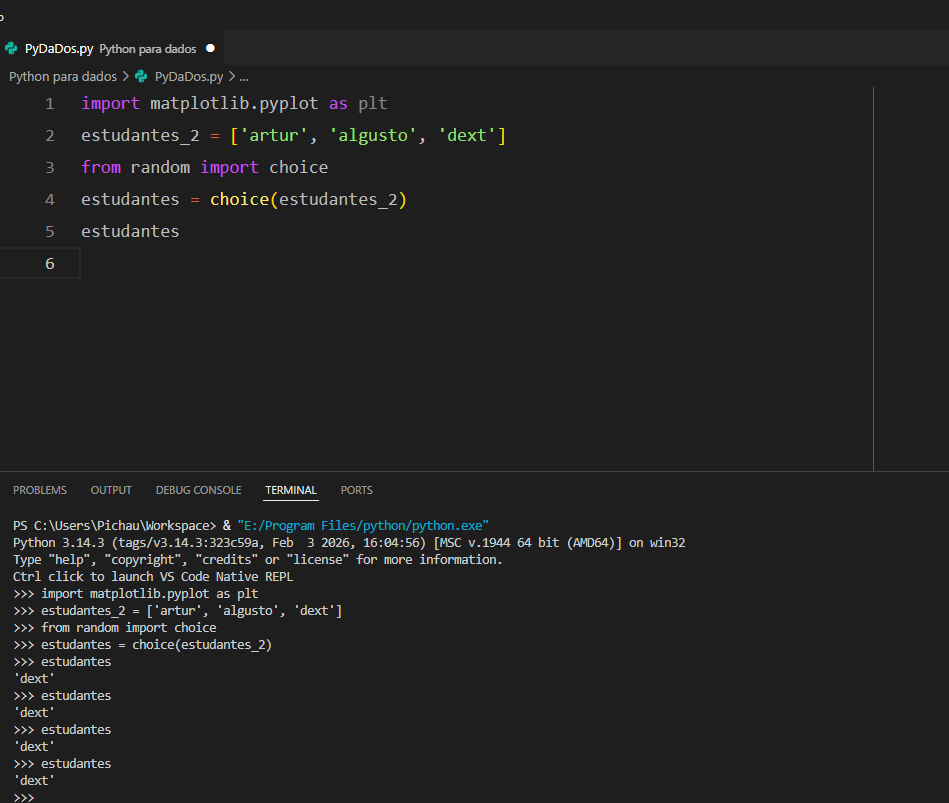Click the Python icon in the breadcrumb
Screen dimensions: 949x803
(141, 76)
